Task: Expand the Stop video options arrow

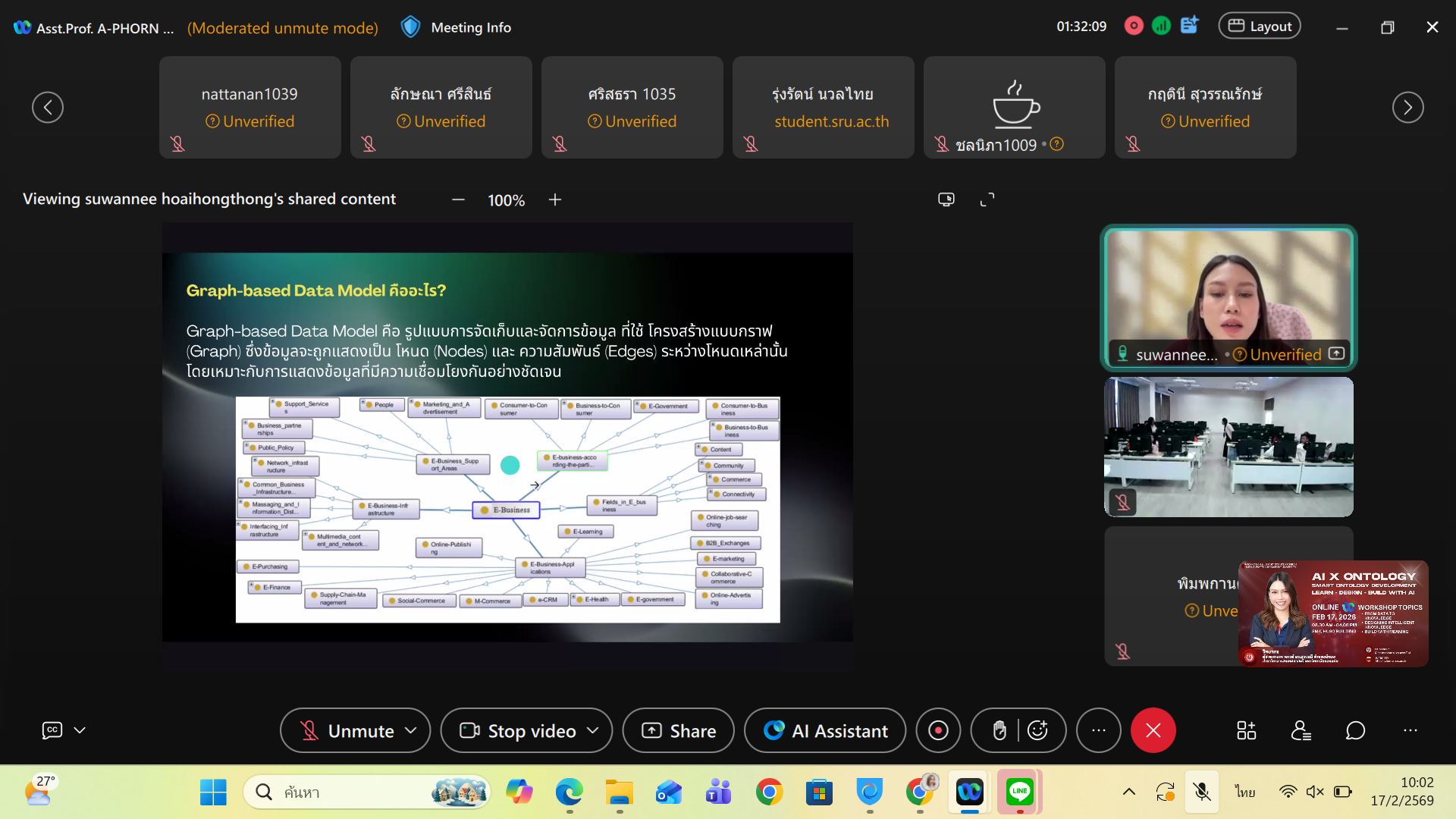Action: [593, 730]
